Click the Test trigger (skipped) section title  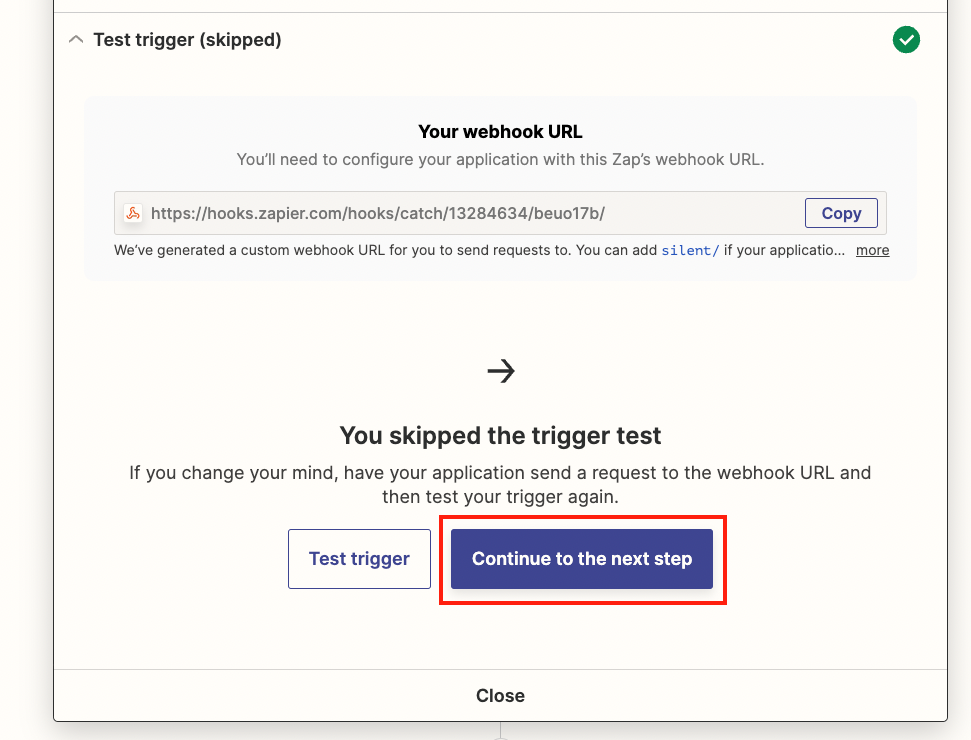pyautogui.click(x=187, y=40)
